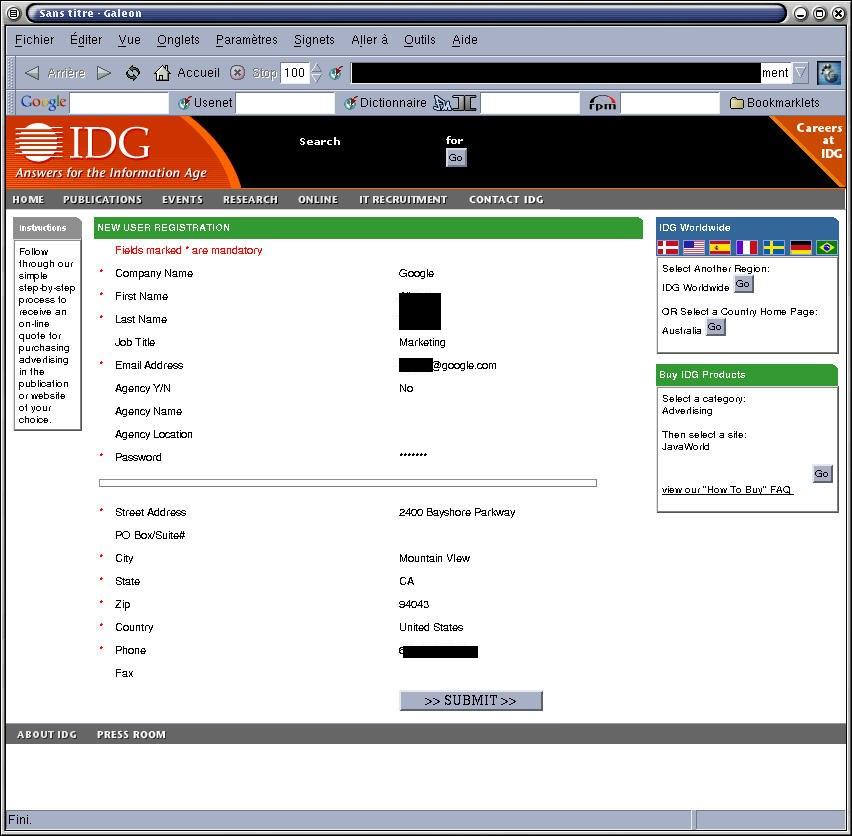The height and width of the screenshot is (836, 852).
Task: Click the Usenet smart bookmark icon
Action: pos(185,103)
